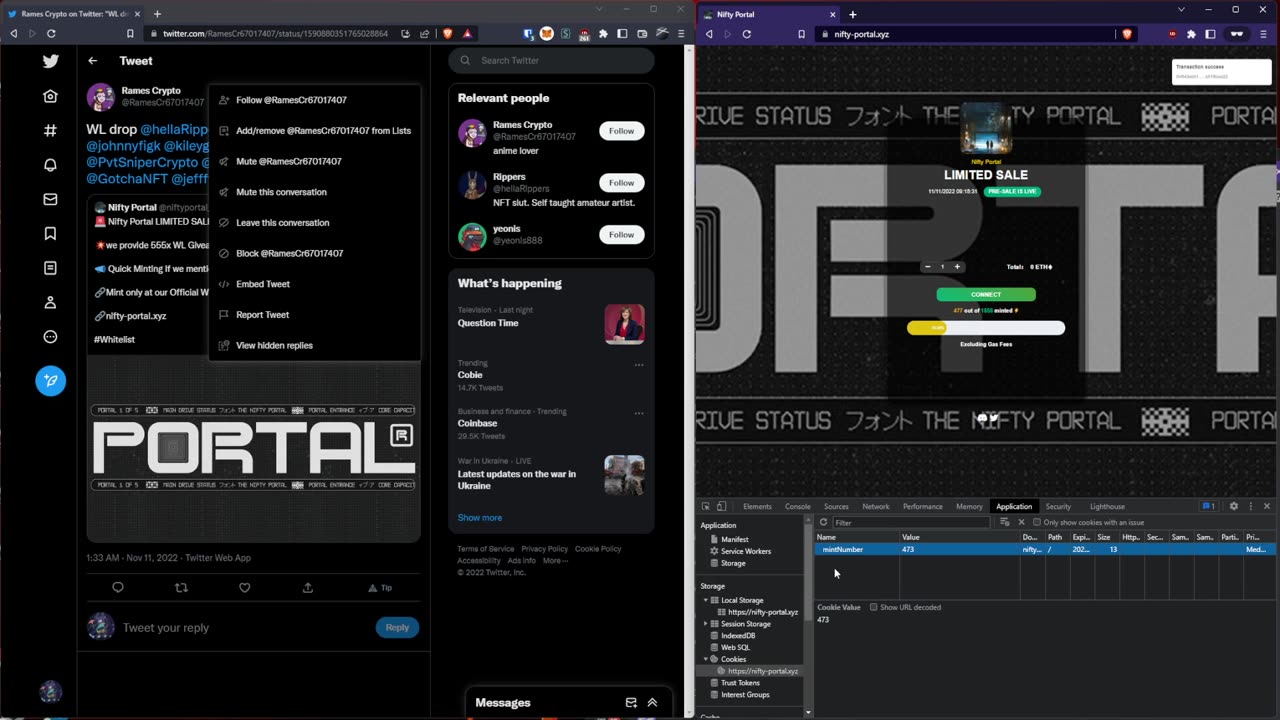Viewport: 1280px width, 720px height.
Task: Collapse the Local Storage tree node
Action: 706,600
